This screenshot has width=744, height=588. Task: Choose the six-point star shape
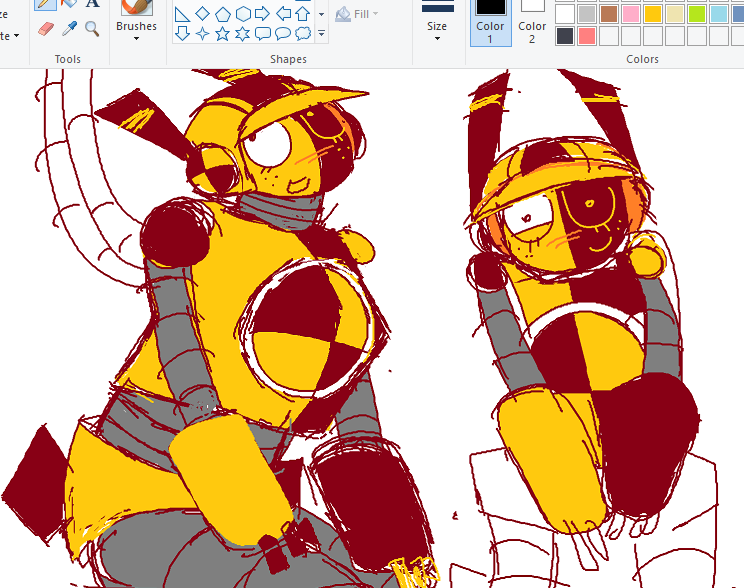pos(242,34)
